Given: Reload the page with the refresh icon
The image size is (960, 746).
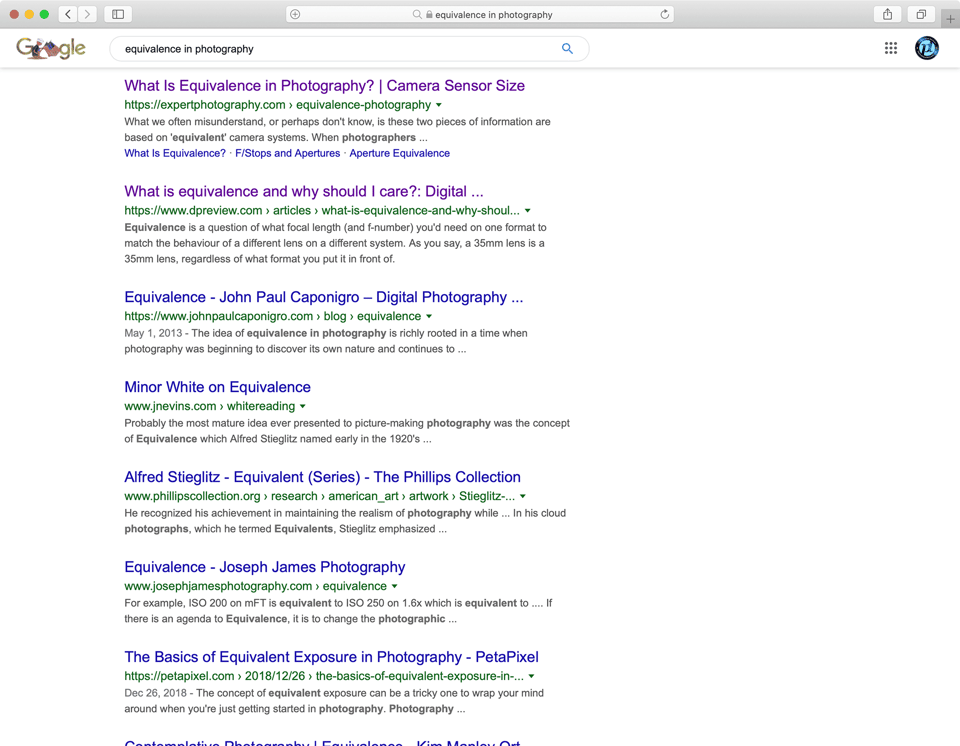Looking at the screenshot, I should pos(664,14).
